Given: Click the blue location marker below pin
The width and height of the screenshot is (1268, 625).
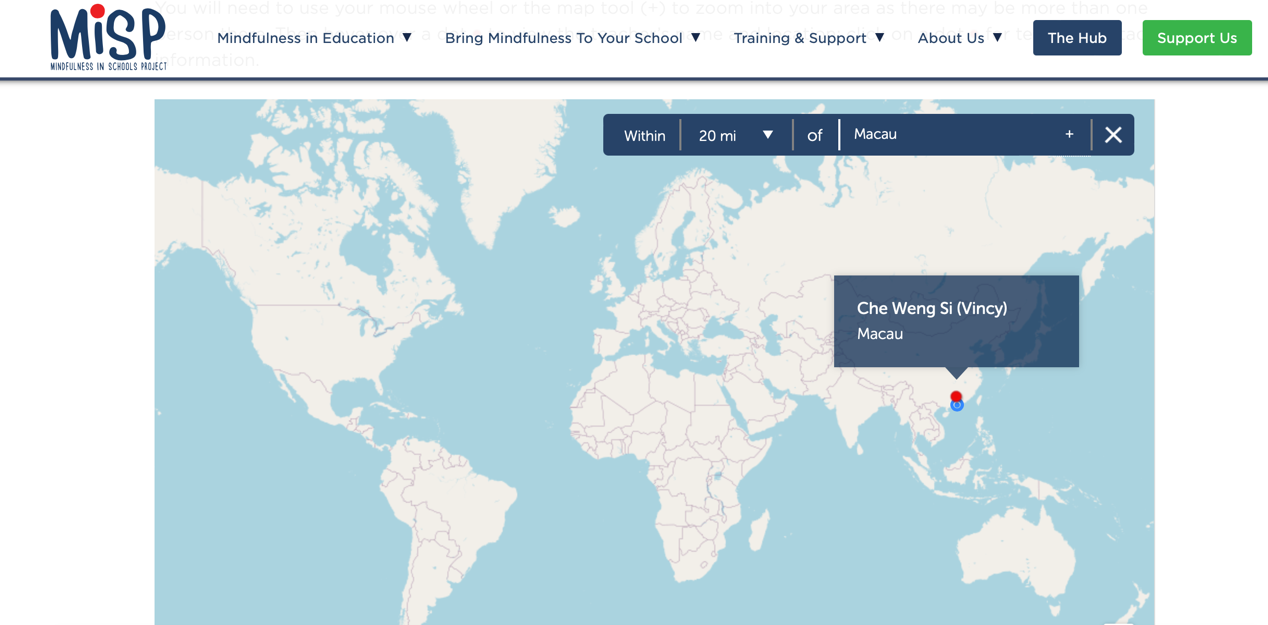Looking at the screenshot, I should [x=957, y=406].
